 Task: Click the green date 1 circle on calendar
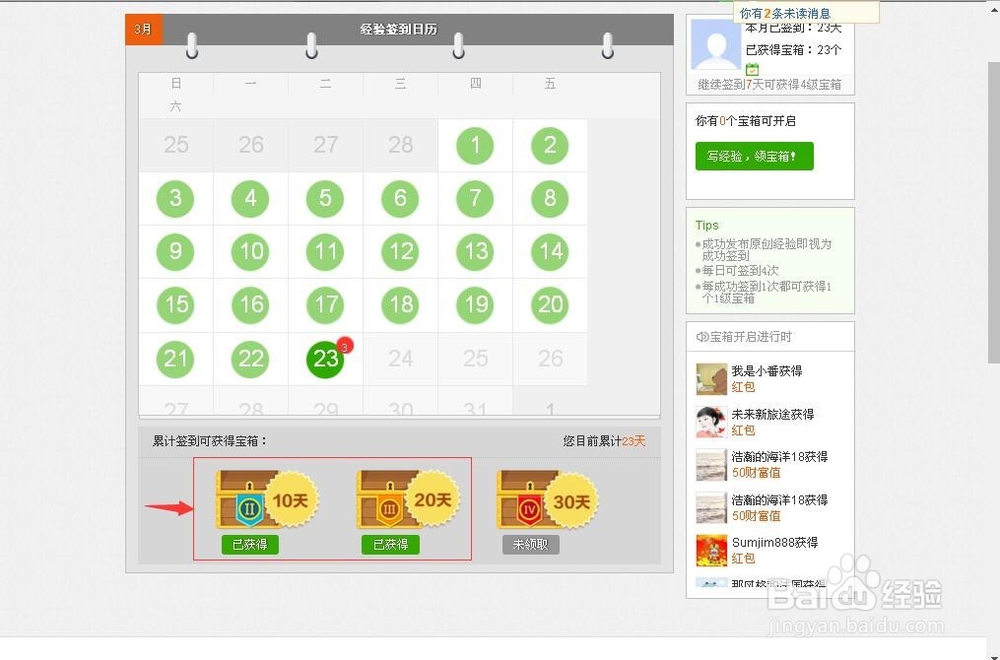pyautogui.click(x=475, y=145)
